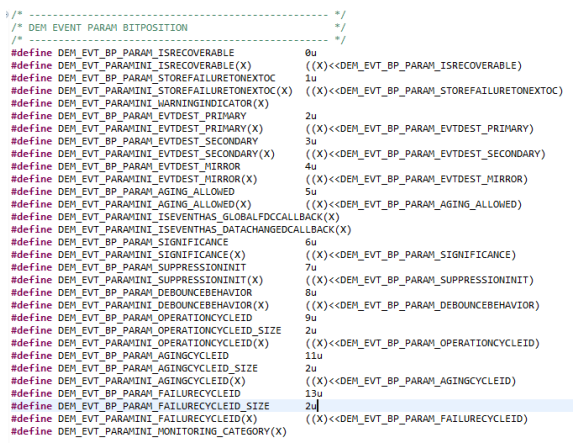The height and width of the screenshot is (447, 579).
Task: Click the 11u value of AGINGCYCLEID
Action: click(314, 356)
